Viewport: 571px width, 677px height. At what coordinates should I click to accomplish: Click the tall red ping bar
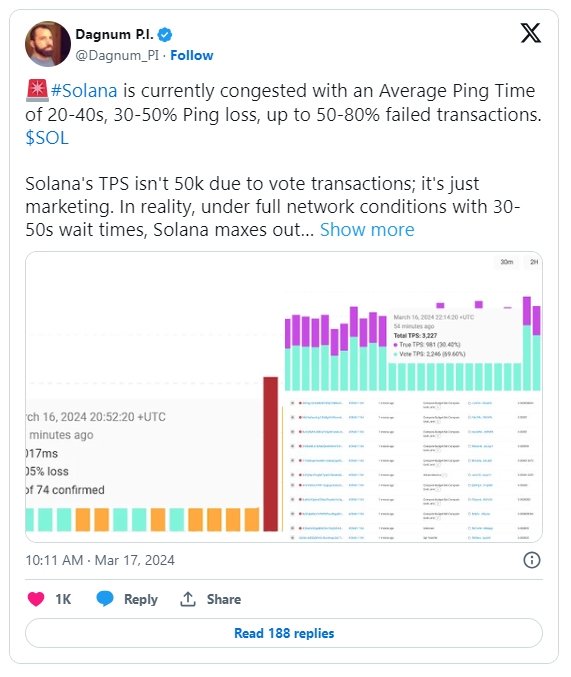(271, 454)
